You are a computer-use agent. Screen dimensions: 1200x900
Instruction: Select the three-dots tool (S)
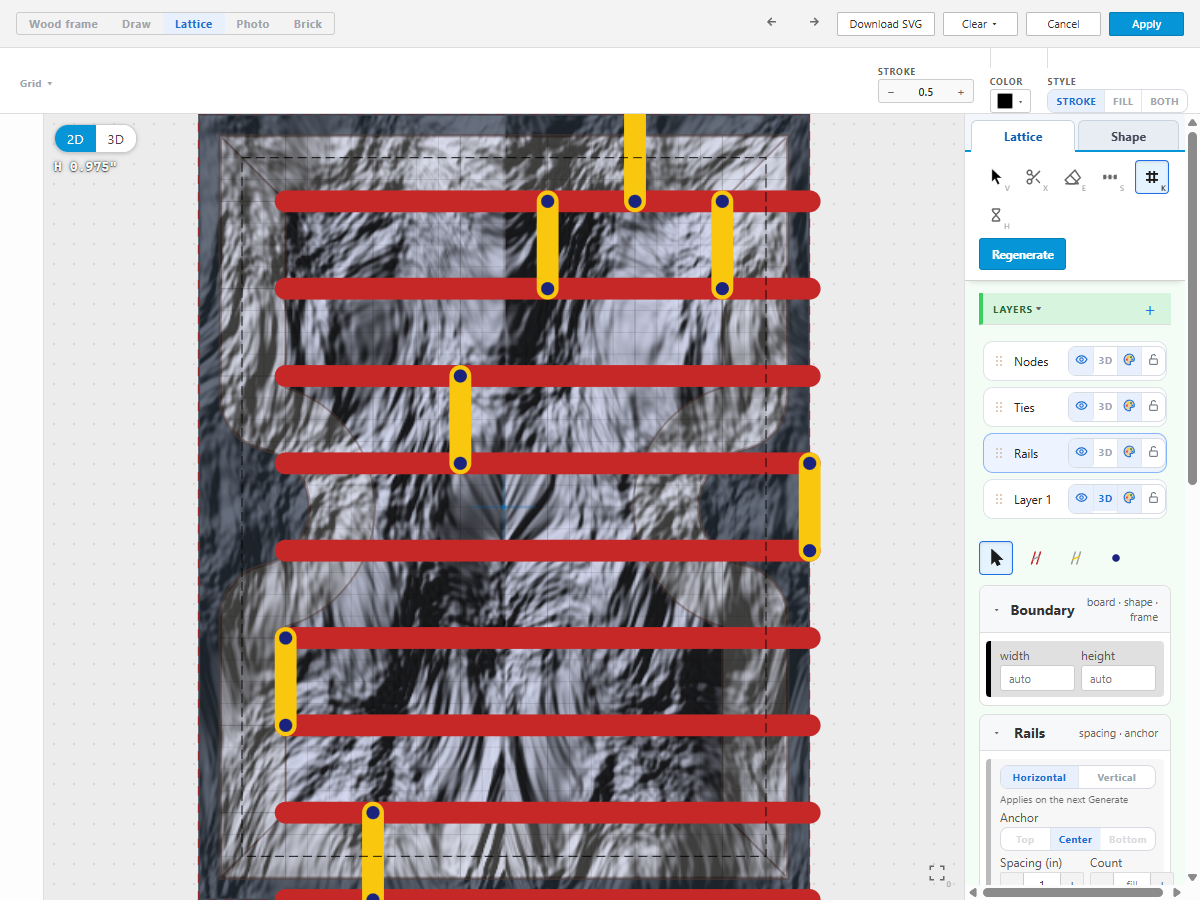[x=1111, y=177]
